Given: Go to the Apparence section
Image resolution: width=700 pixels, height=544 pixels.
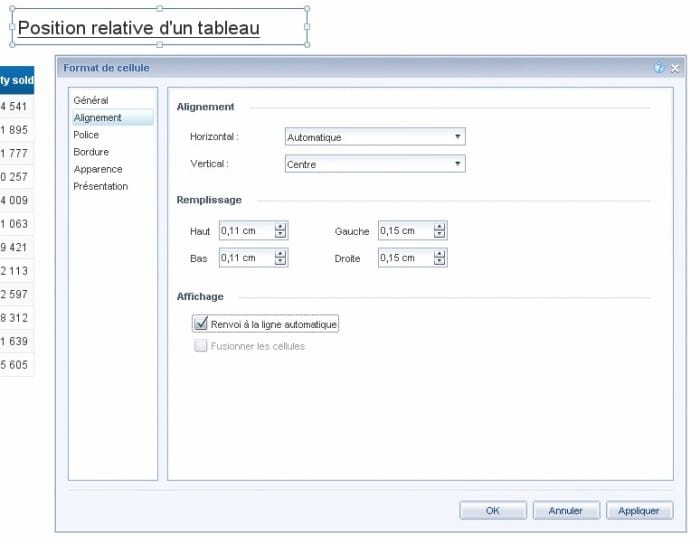Looking at the screenshot, I should click(98, 169).
